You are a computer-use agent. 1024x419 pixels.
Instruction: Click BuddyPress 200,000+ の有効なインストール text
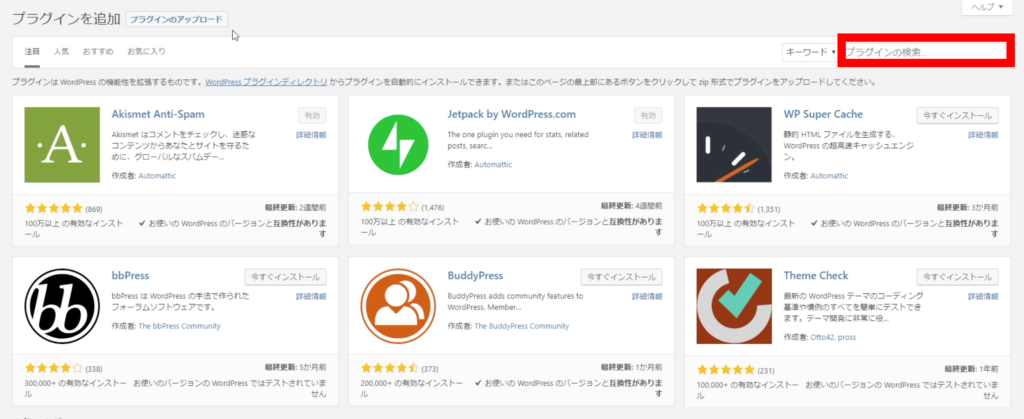411,388
